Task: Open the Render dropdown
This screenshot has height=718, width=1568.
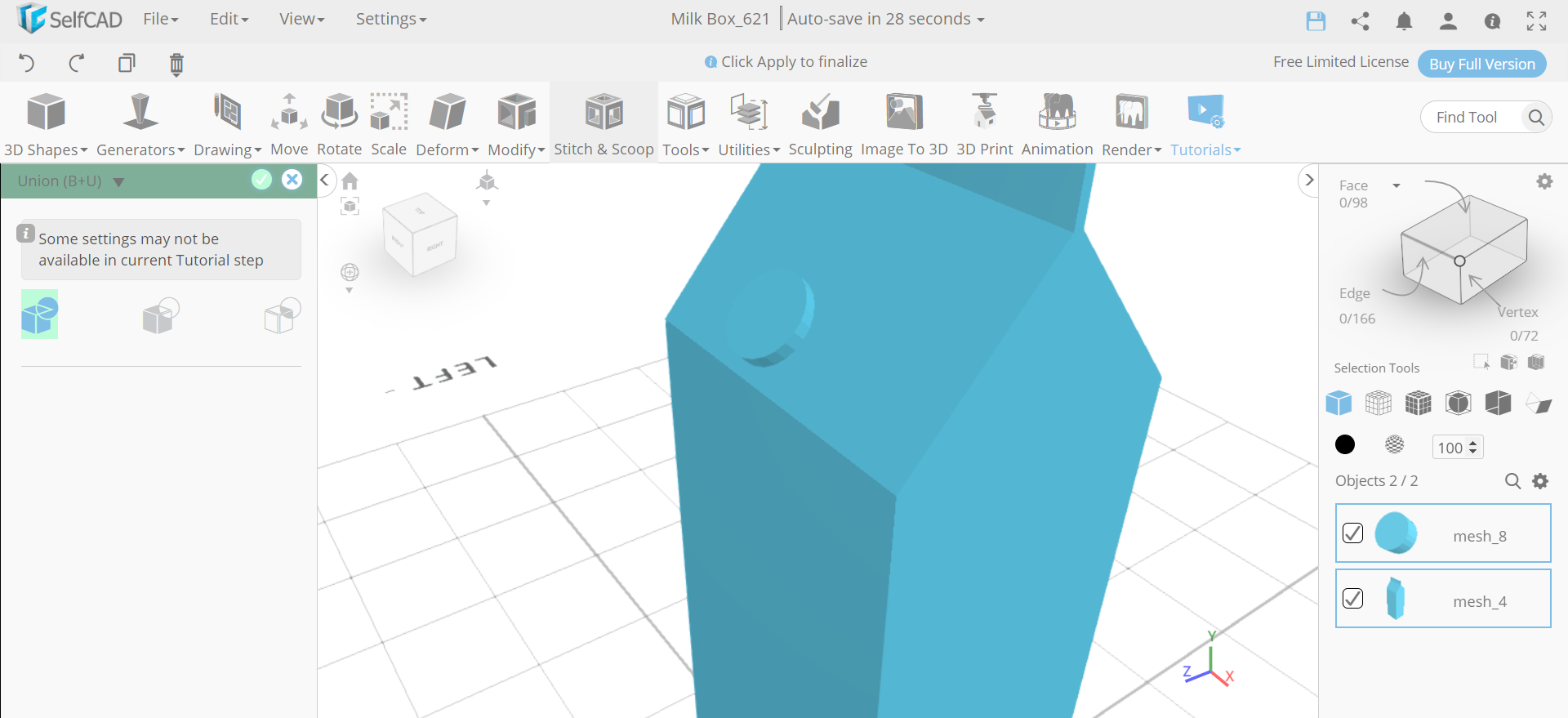Action: 1131,124
